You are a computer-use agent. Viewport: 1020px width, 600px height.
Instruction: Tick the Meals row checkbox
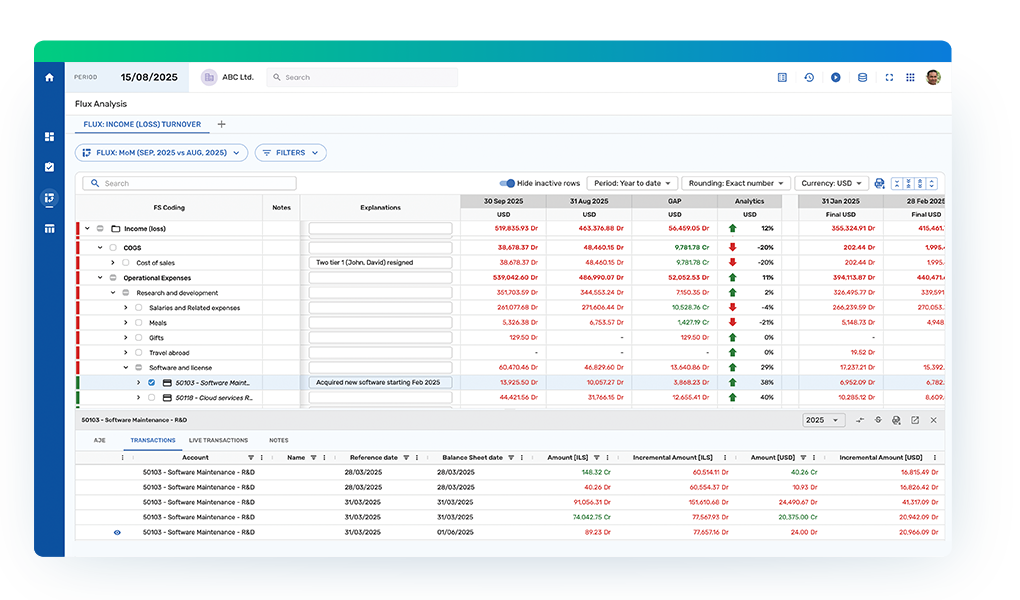138,323
